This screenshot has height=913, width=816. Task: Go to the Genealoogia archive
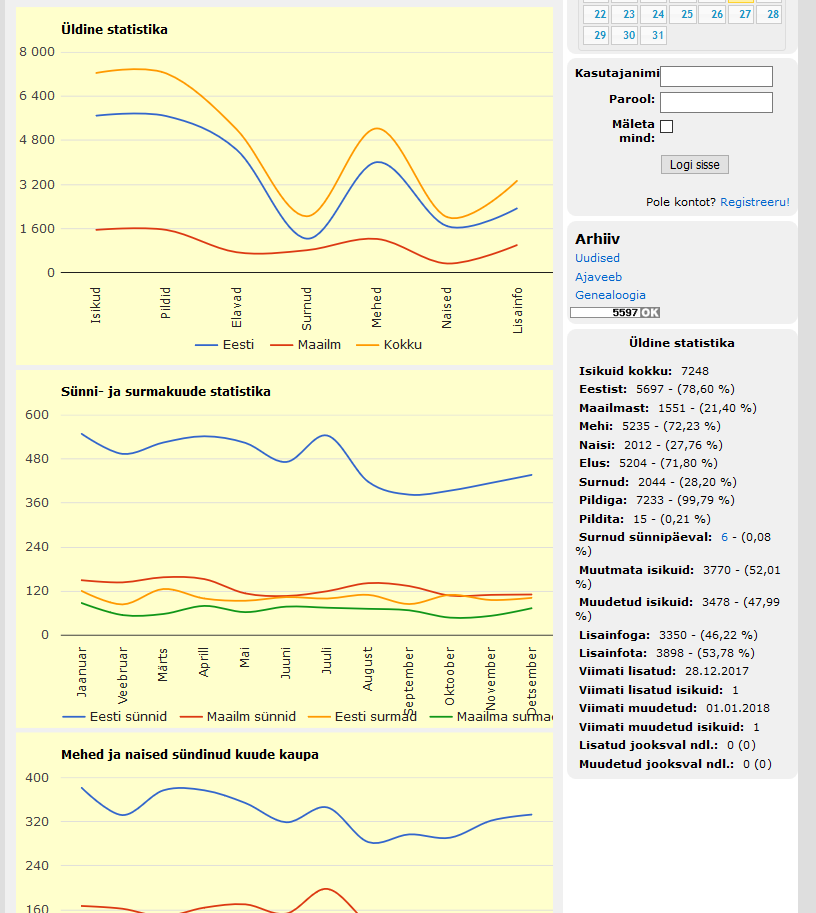610,295
